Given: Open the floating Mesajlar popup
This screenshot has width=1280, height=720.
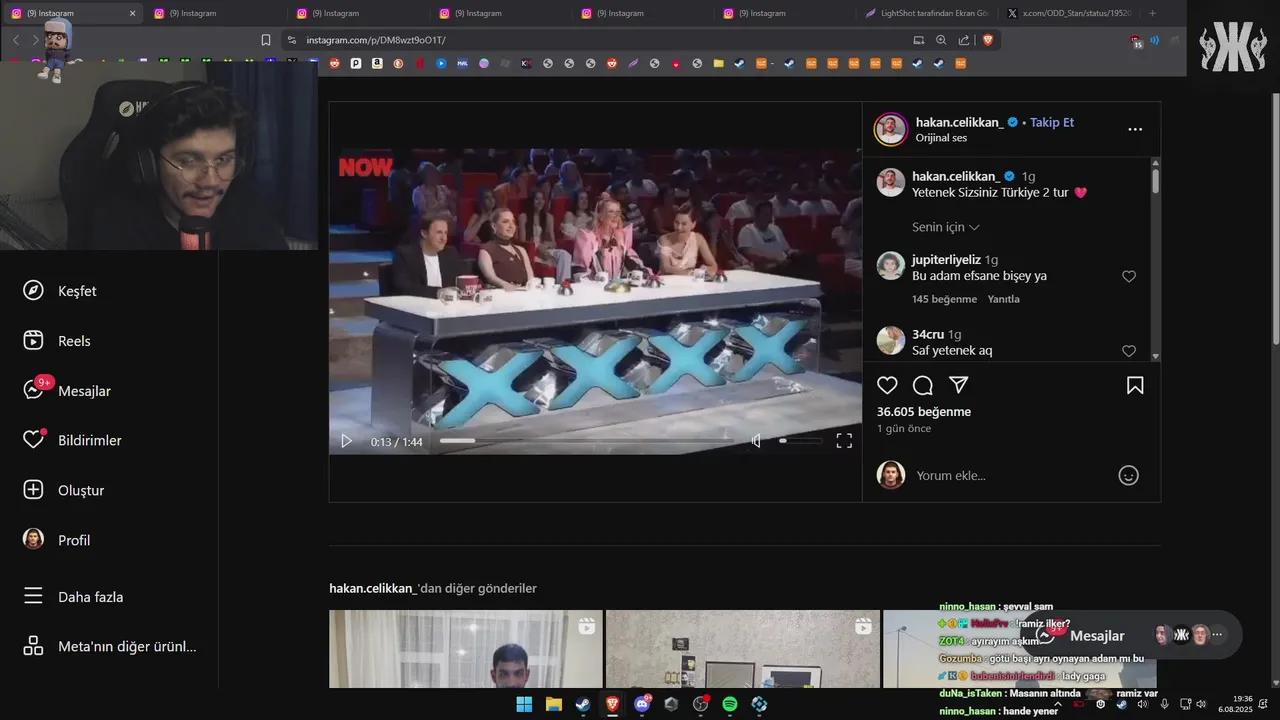Looking at the screenshot, I should (x=1131, y=635).
